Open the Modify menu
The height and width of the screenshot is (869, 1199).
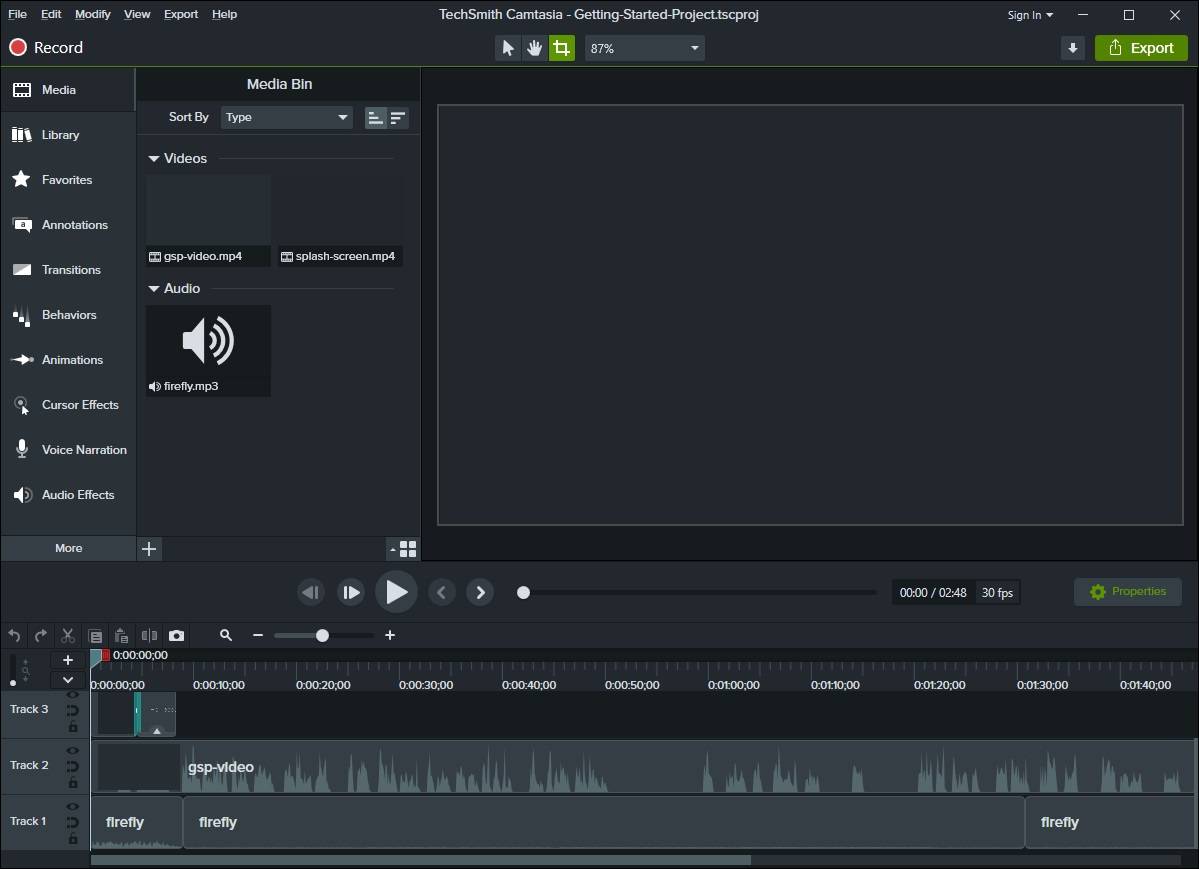(93, 14)
